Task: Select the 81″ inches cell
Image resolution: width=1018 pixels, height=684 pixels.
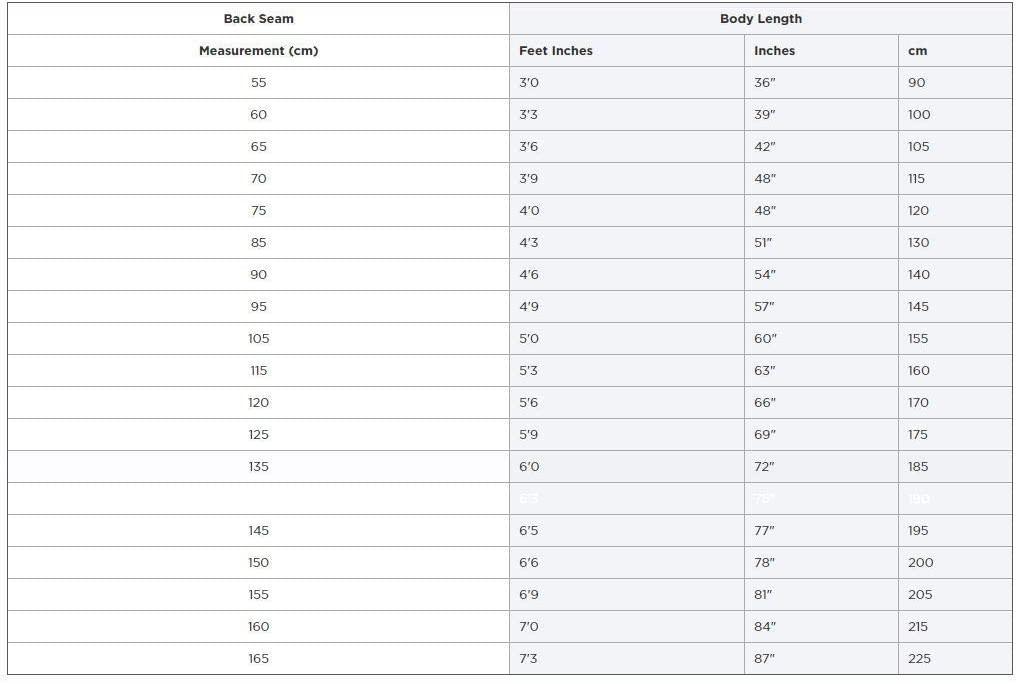Action: click(763, 595)
